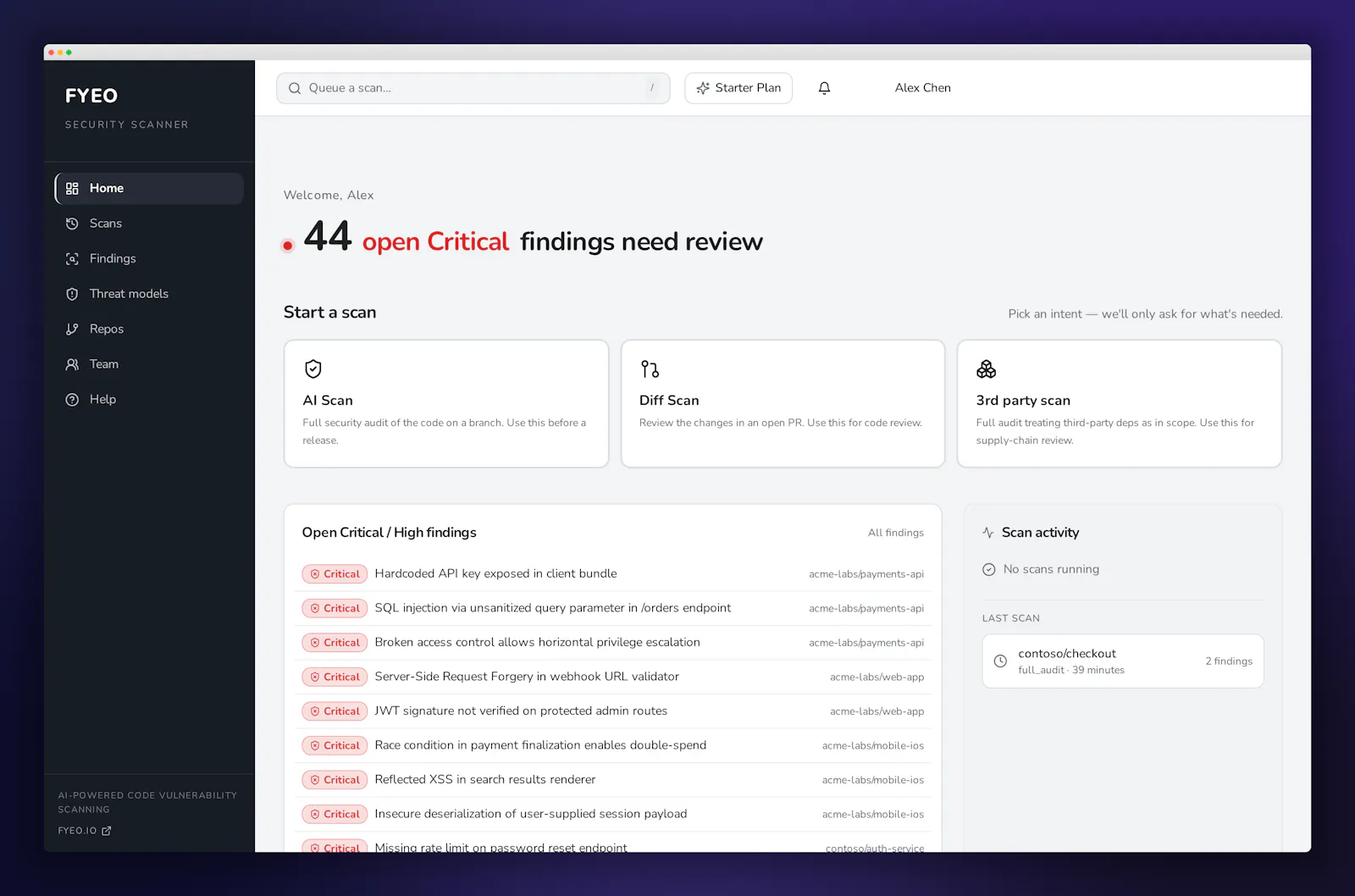1355x896 pixels.
Task: Click the Team people icon
Action: [x=72, y=364]
